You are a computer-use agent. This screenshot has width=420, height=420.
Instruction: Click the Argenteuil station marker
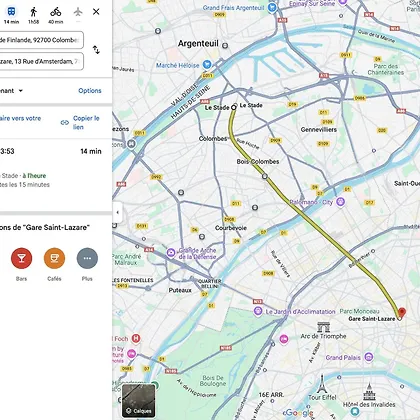pyautogui.click(x=225, y=45)
